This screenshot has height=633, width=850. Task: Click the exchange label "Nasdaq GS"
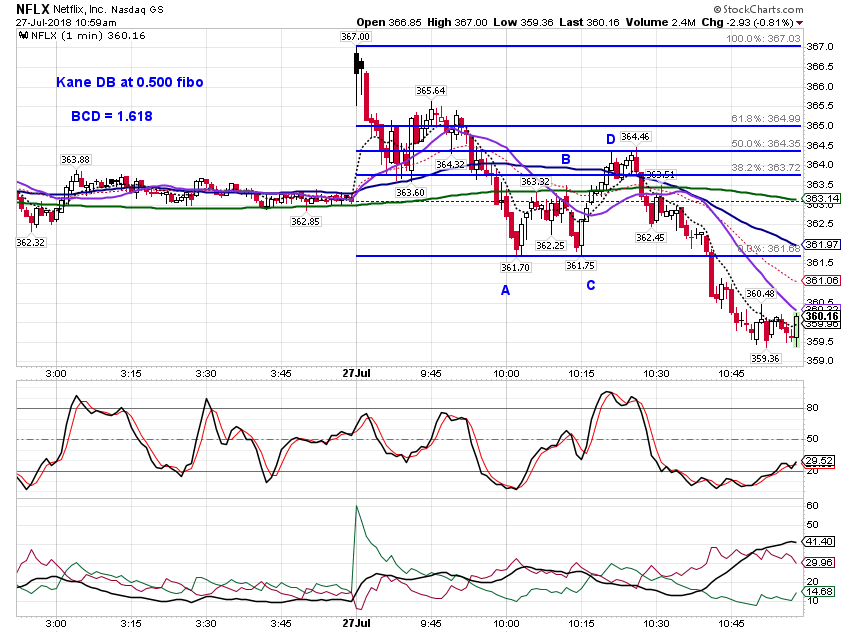137,10
